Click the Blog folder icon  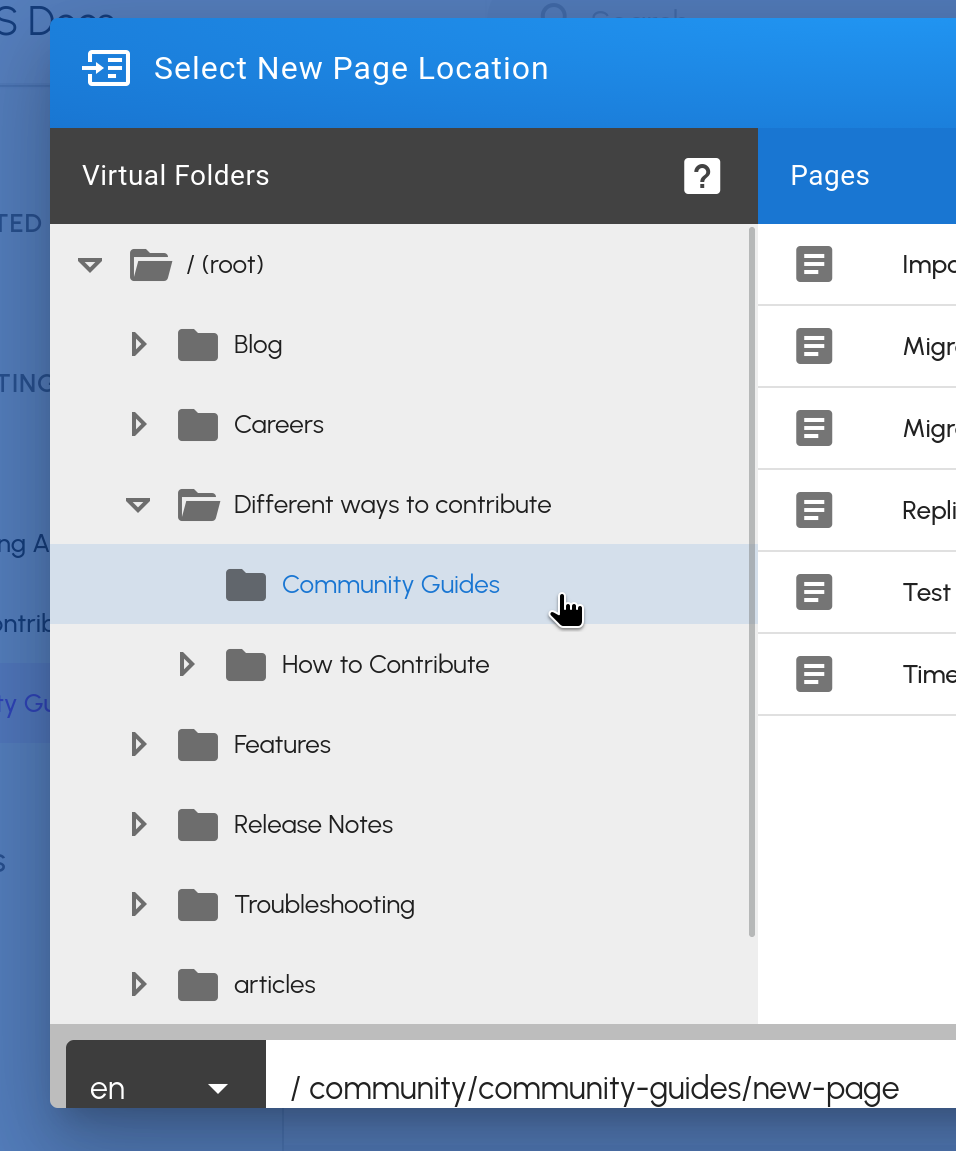[198, 345]
